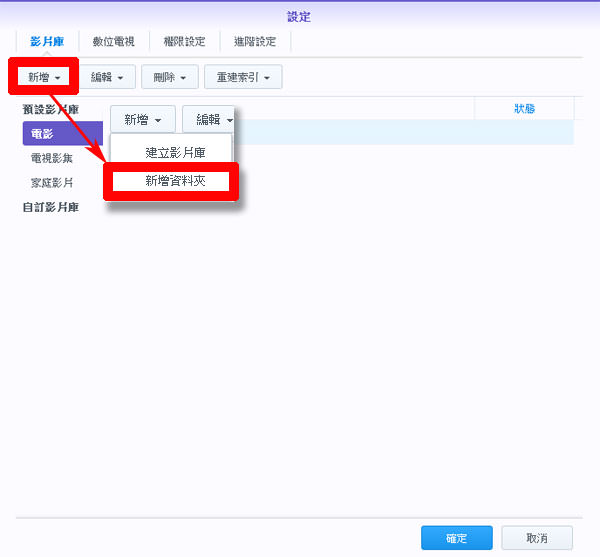Pick the 家庭影片 library
This screenshot has width=600, height=557.
click(x=50, y=183)
